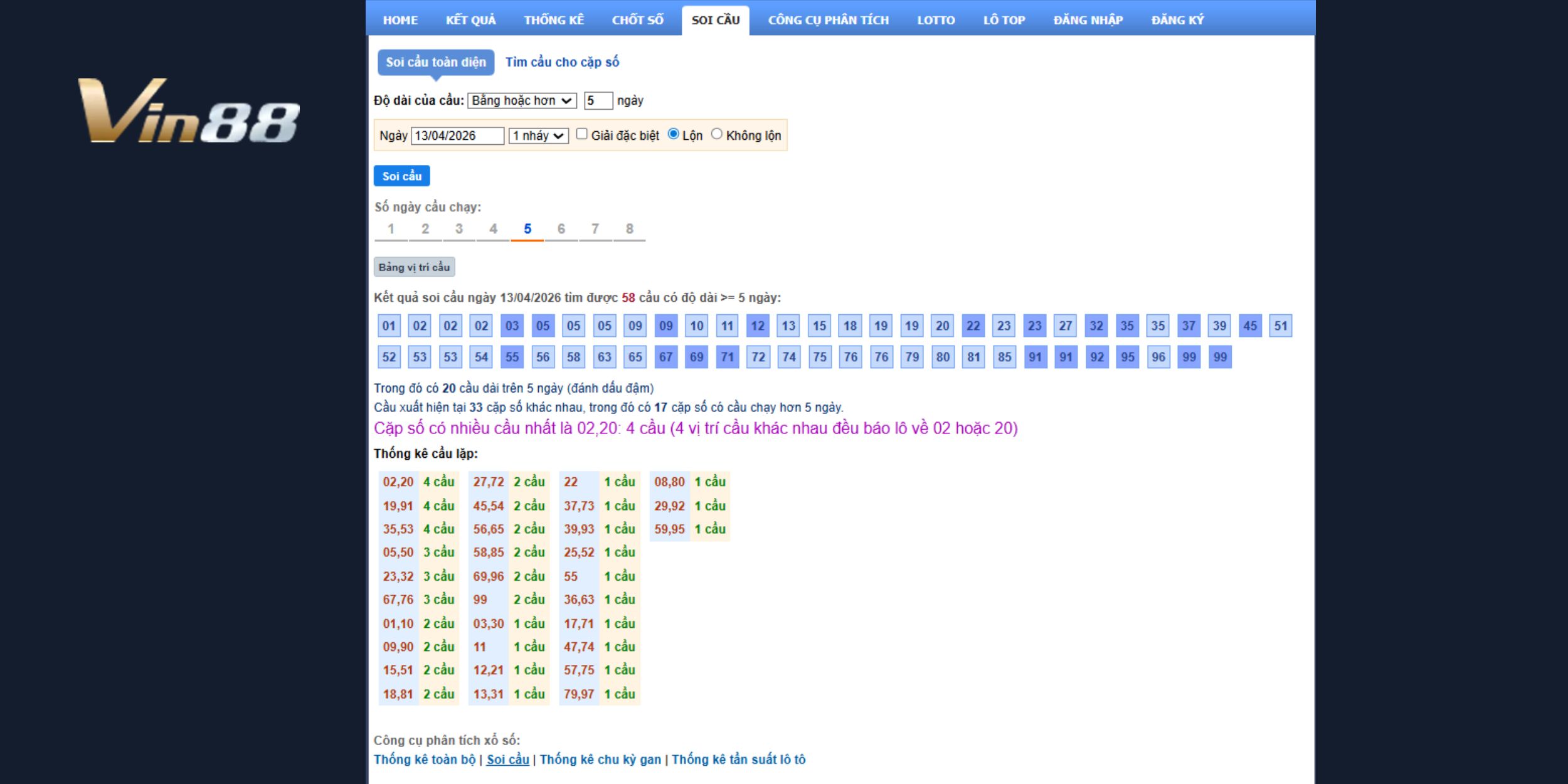The width and height of the screenshot is (1568, 784).
Task: Click pair 79,97 in statistics table
Action: point(579,694)
